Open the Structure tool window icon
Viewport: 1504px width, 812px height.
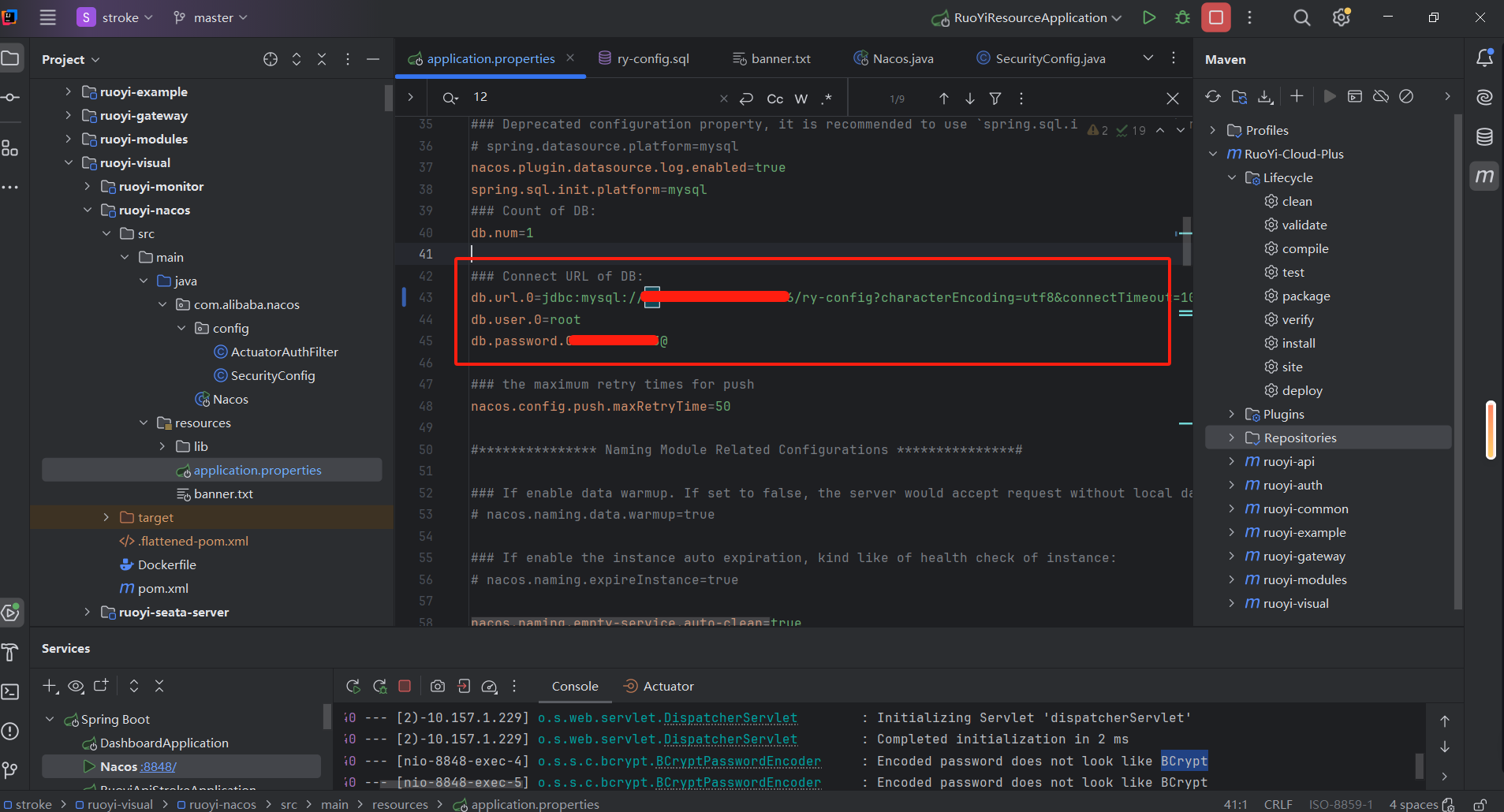10,147
